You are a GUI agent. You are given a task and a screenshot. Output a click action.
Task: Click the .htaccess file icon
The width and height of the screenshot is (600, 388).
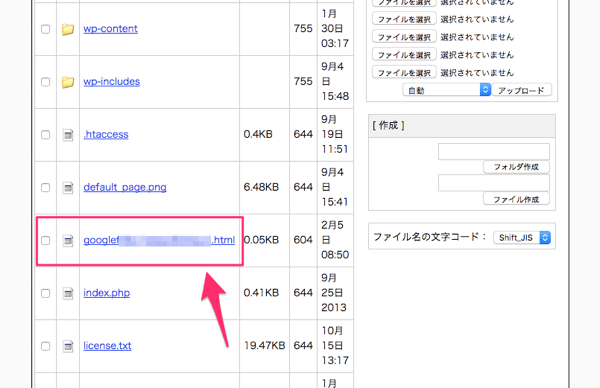[68, 135]
